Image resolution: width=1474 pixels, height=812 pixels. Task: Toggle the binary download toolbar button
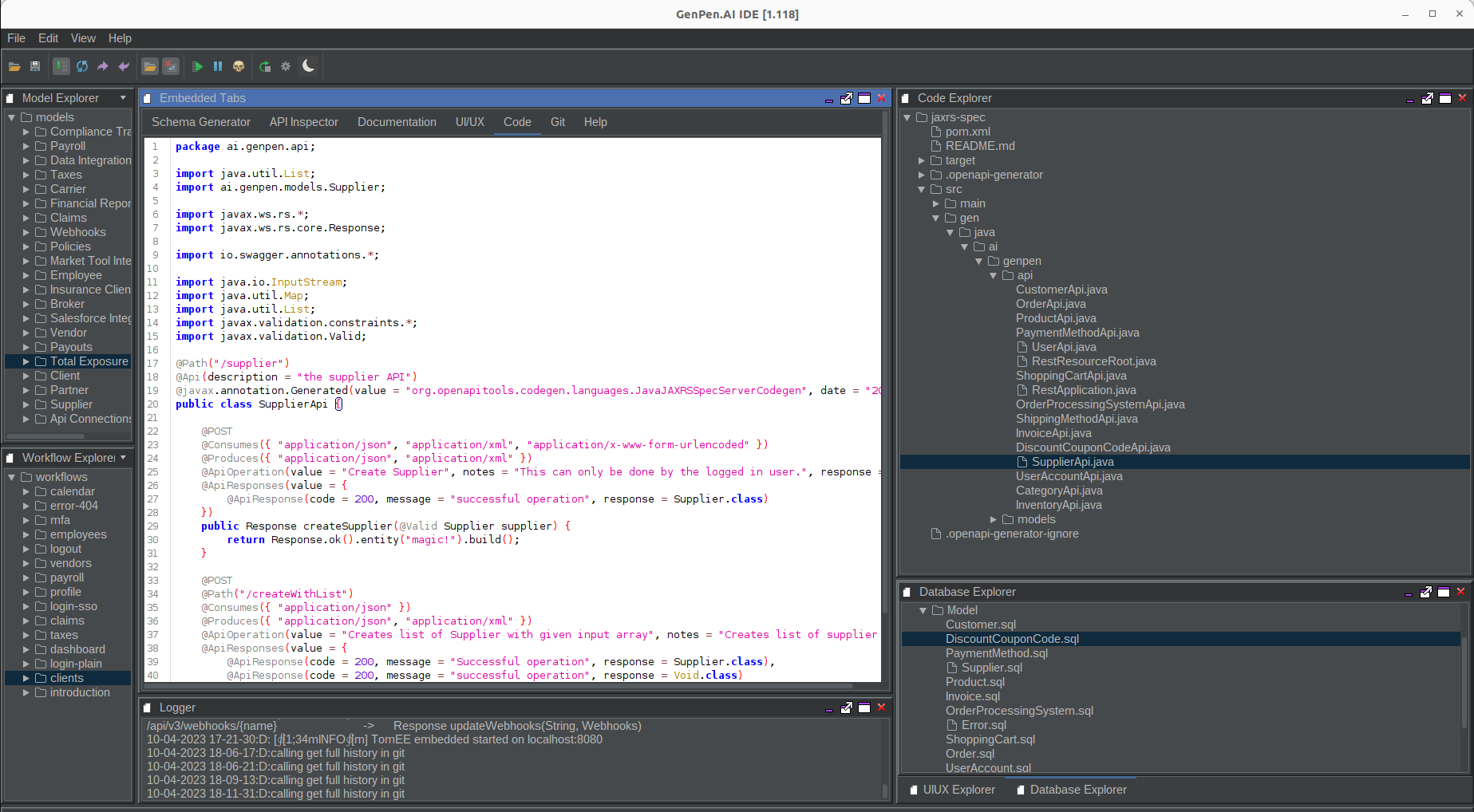coord(61,66)
